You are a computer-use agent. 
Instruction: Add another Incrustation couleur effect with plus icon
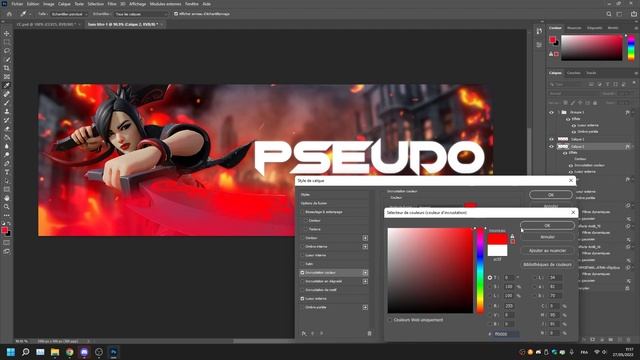365,273
